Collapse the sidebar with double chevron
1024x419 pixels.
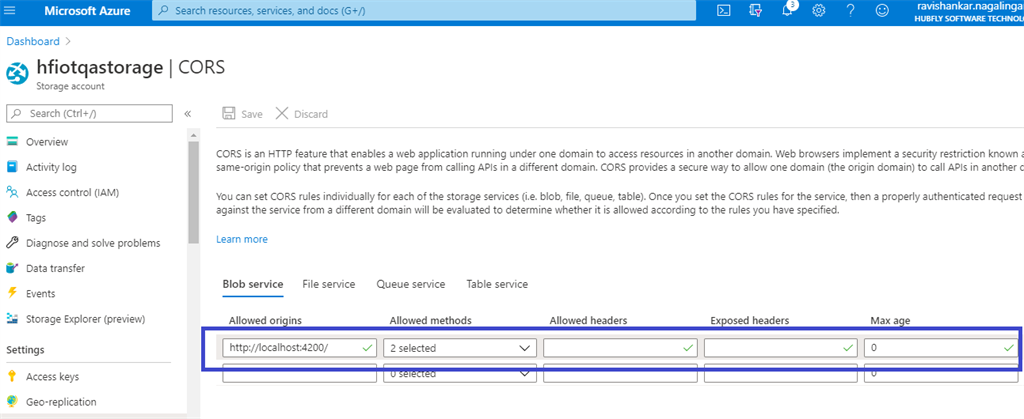point(187,114)
